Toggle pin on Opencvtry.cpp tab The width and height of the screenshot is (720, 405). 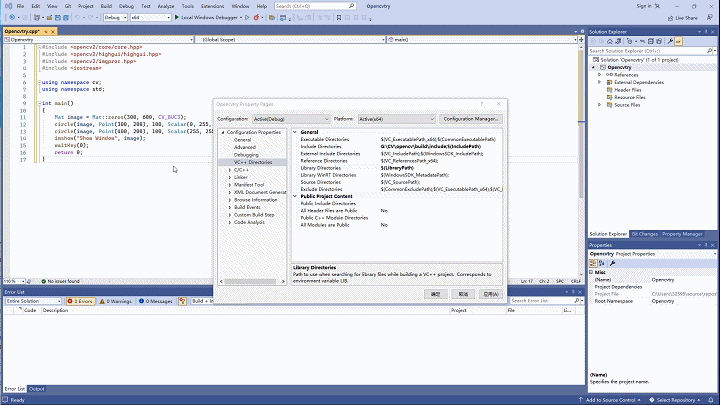coord(46,31)
